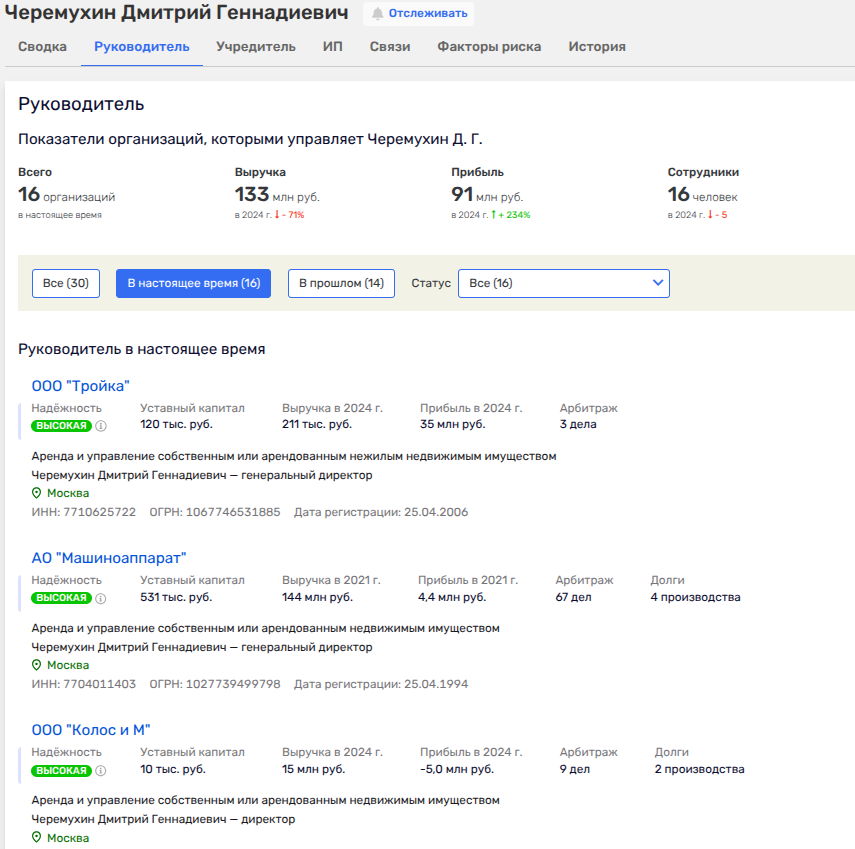Click location pin icon under ООО Колос и М
Image resolution: width=855 pixels, height=849 pixels.
point(37,837)
